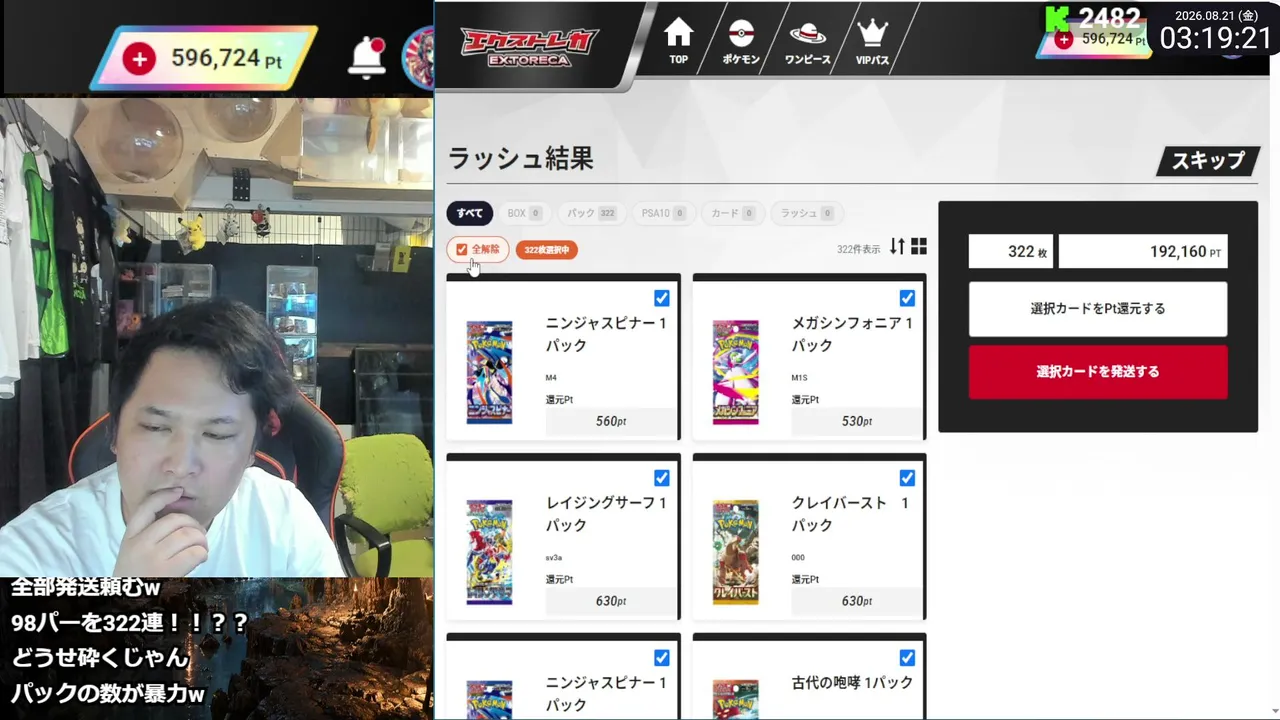Uncheck the first ニンジャスピナー 1パック card (560pt)
This screenshot has width=1280, height=720.
coord(662,298)
